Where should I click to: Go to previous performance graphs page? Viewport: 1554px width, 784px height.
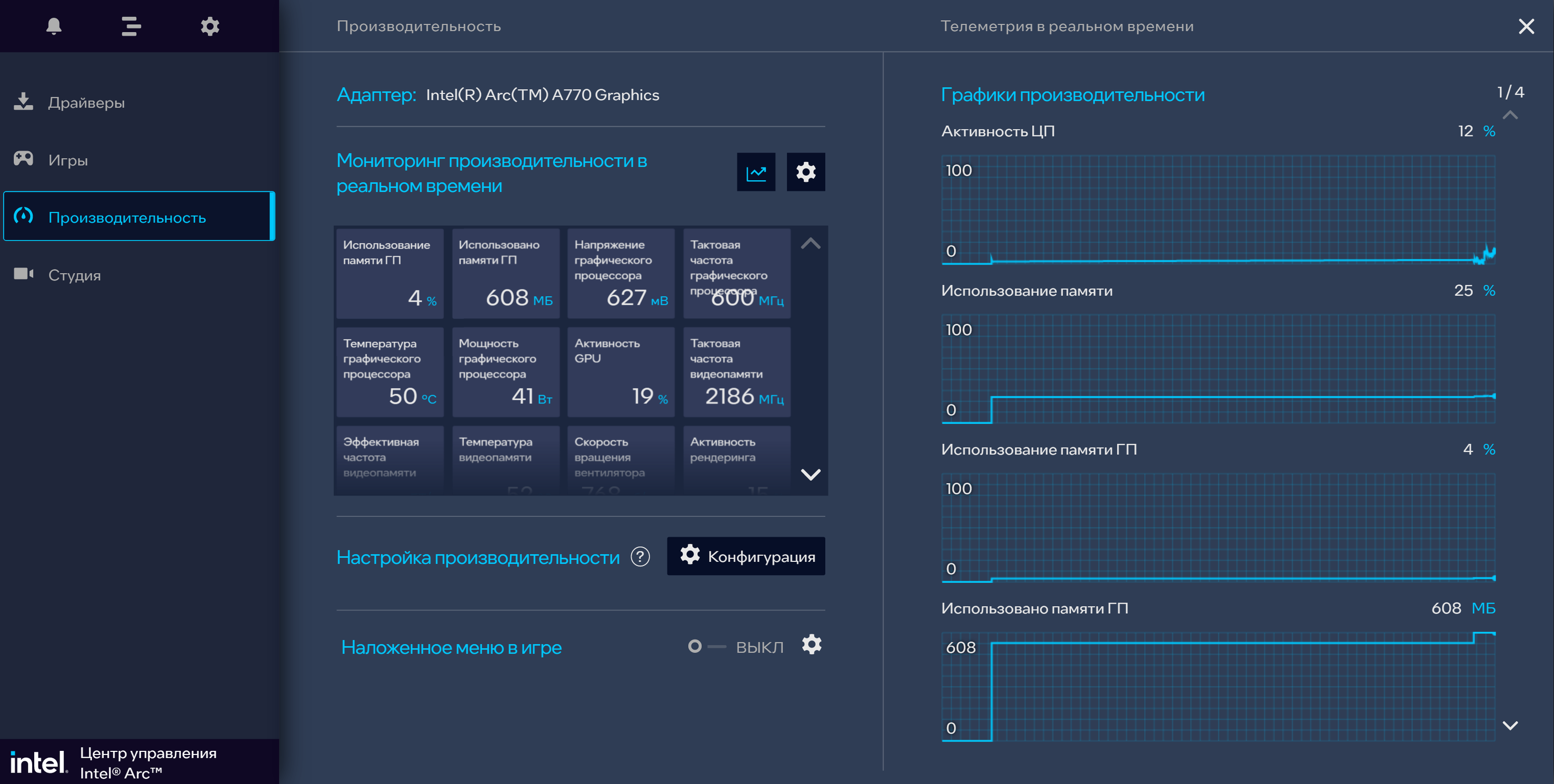coord(1509,114)
